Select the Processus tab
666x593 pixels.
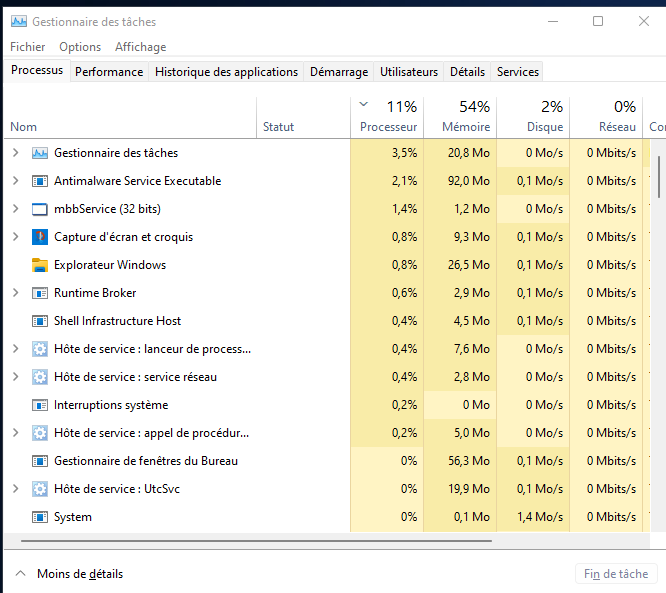37,70
